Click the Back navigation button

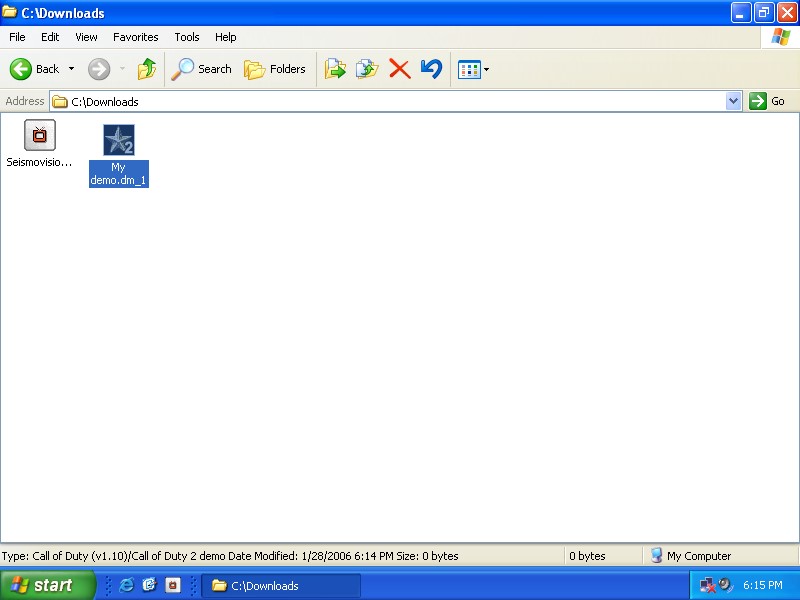(35, 69)
